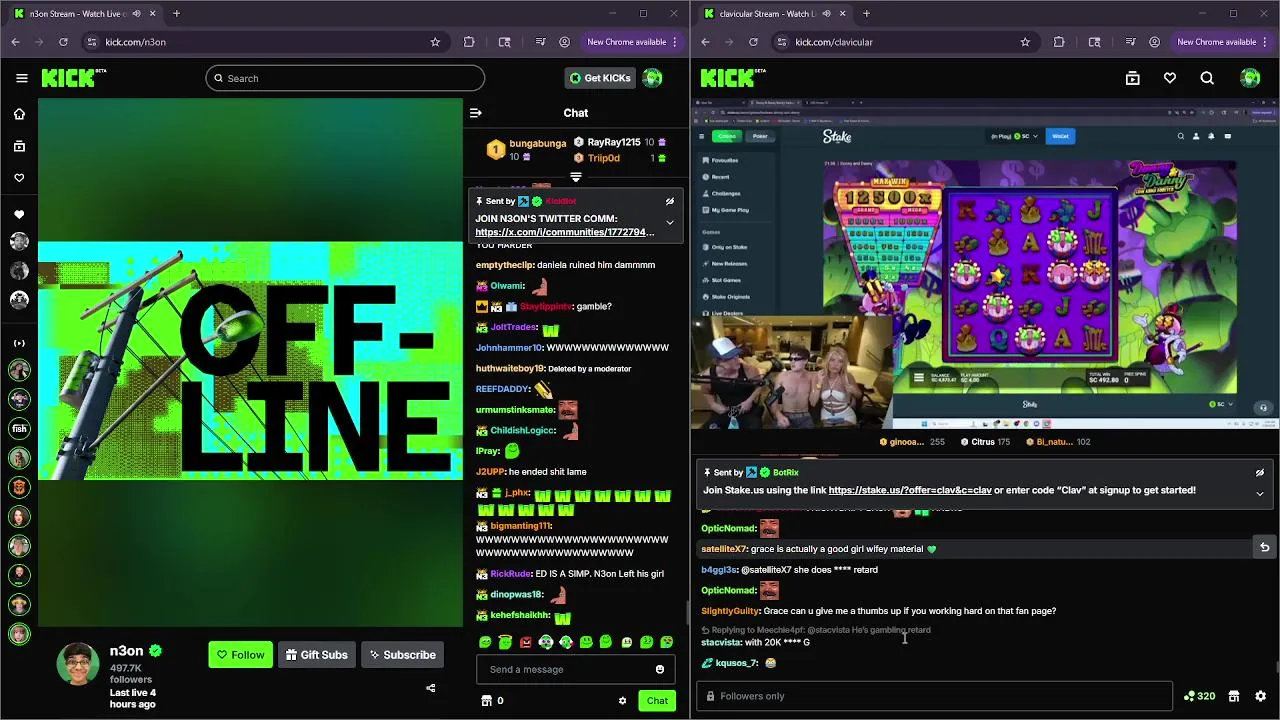Viewport: 1280px width, 720px height.
Task: Expand the gift leaderboard in n3on chat
Action: point(576,177)
